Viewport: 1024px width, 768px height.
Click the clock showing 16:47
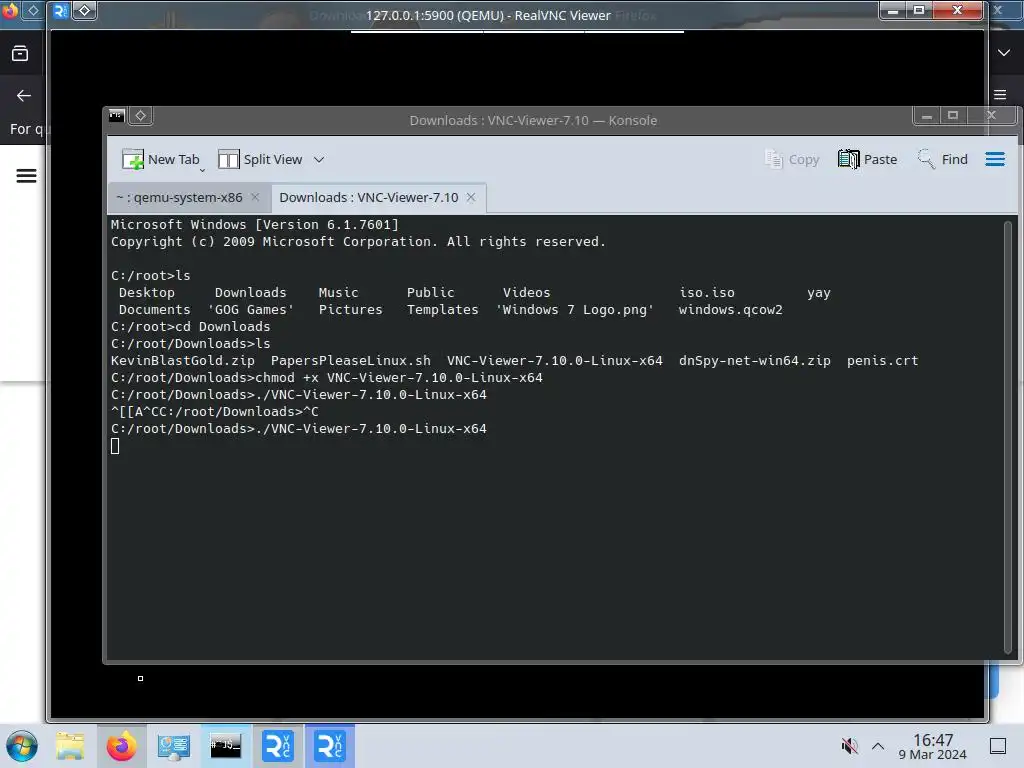click(932, 746)
